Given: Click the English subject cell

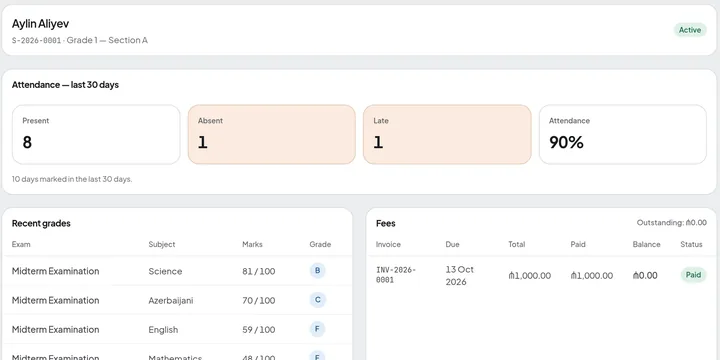Looking at the screenshot, I should [x=163, y=330].
